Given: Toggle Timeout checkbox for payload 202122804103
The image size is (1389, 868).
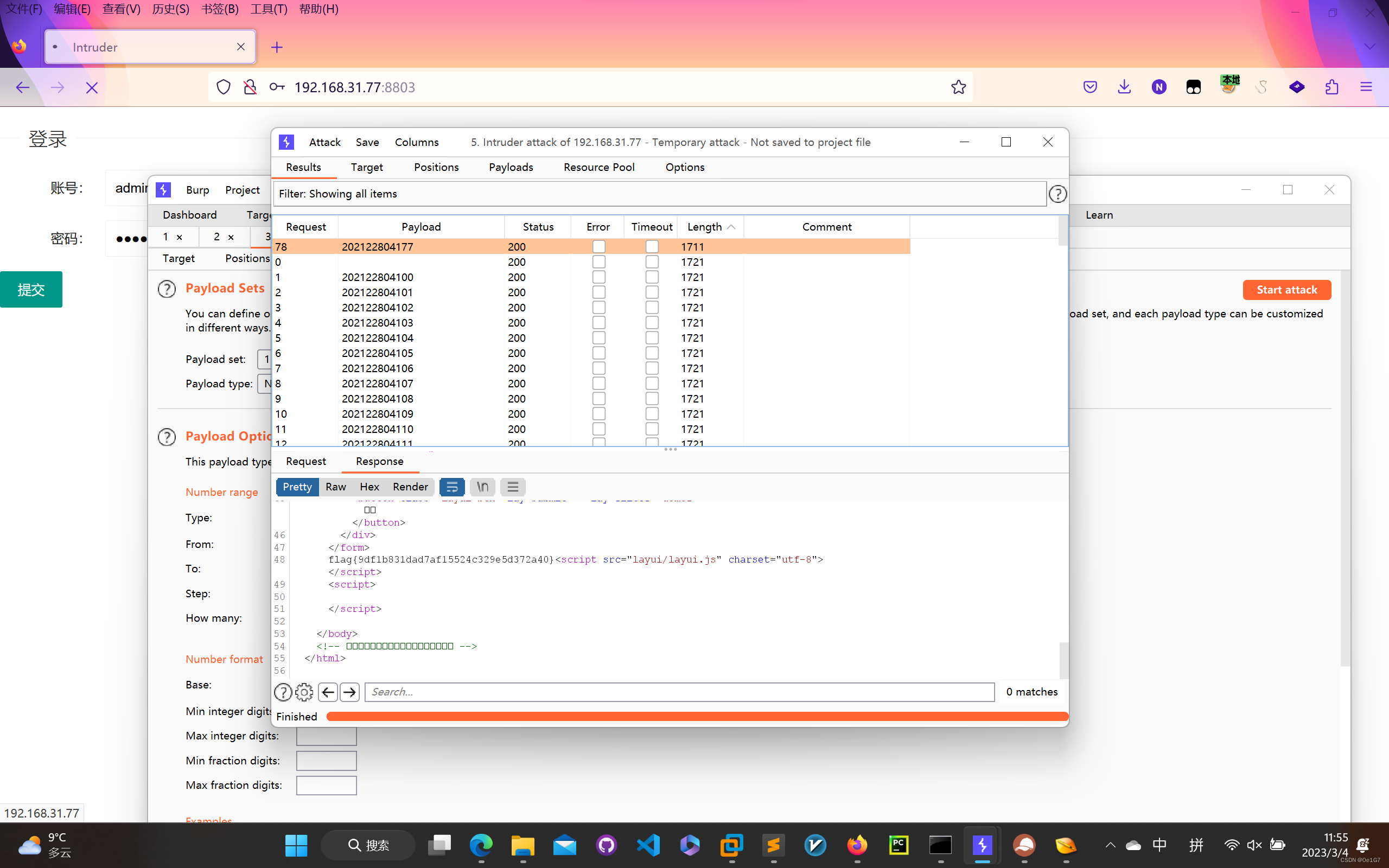Looking at the screenshot, I should (652, 323).
